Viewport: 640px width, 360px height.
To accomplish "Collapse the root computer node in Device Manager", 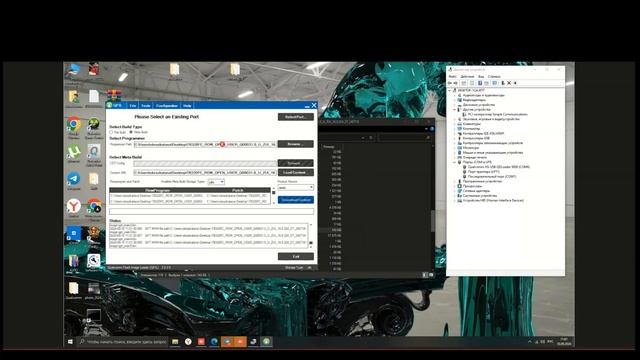I will [450, 90].
